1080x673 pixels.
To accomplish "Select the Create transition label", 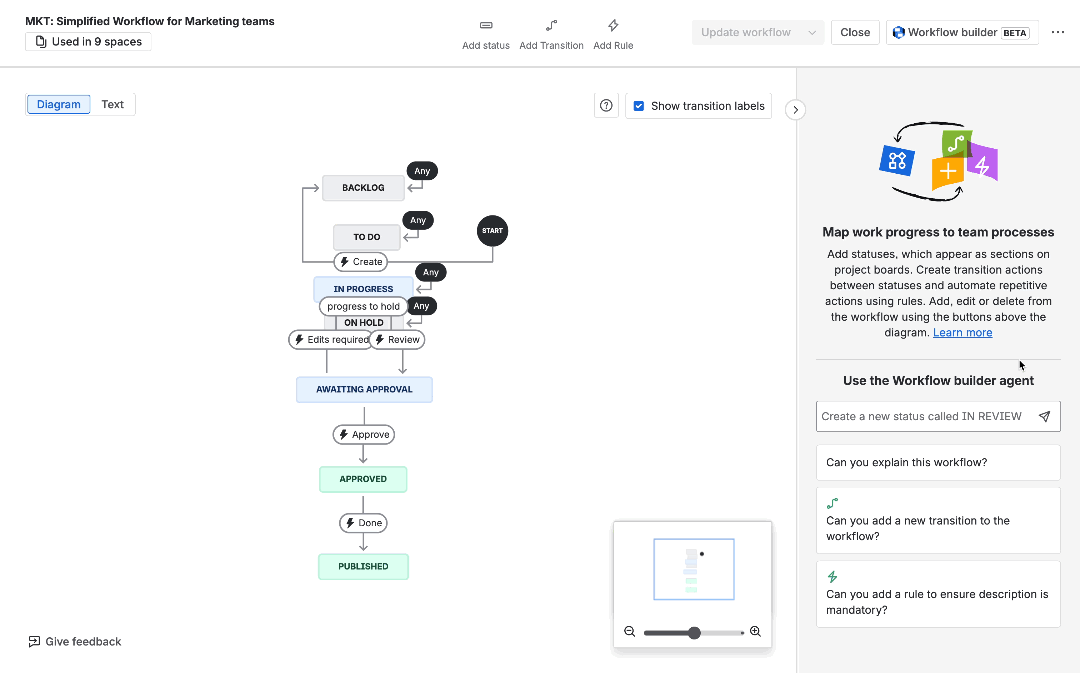I will 361,262.
